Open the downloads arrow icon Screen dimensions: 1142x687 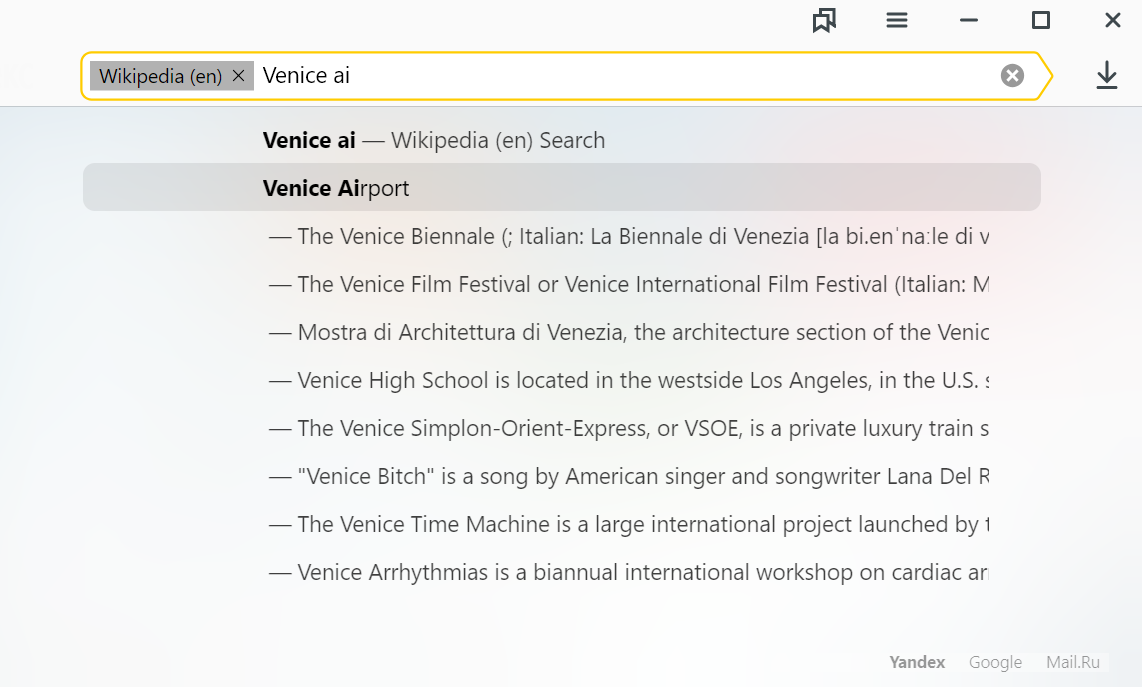1106,75
